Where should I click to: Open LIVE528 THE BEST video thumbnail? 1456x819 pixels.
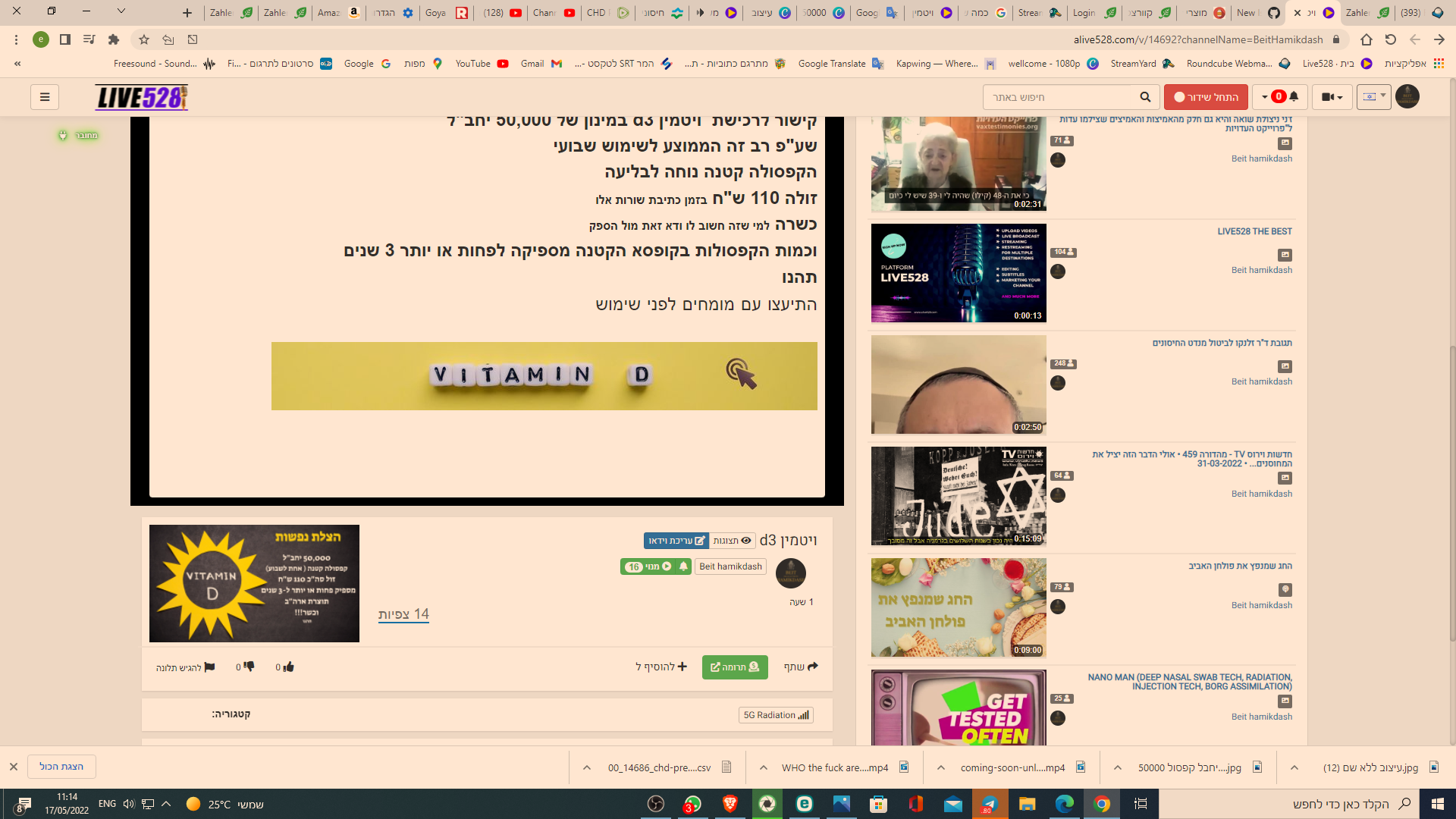[959, 273]
